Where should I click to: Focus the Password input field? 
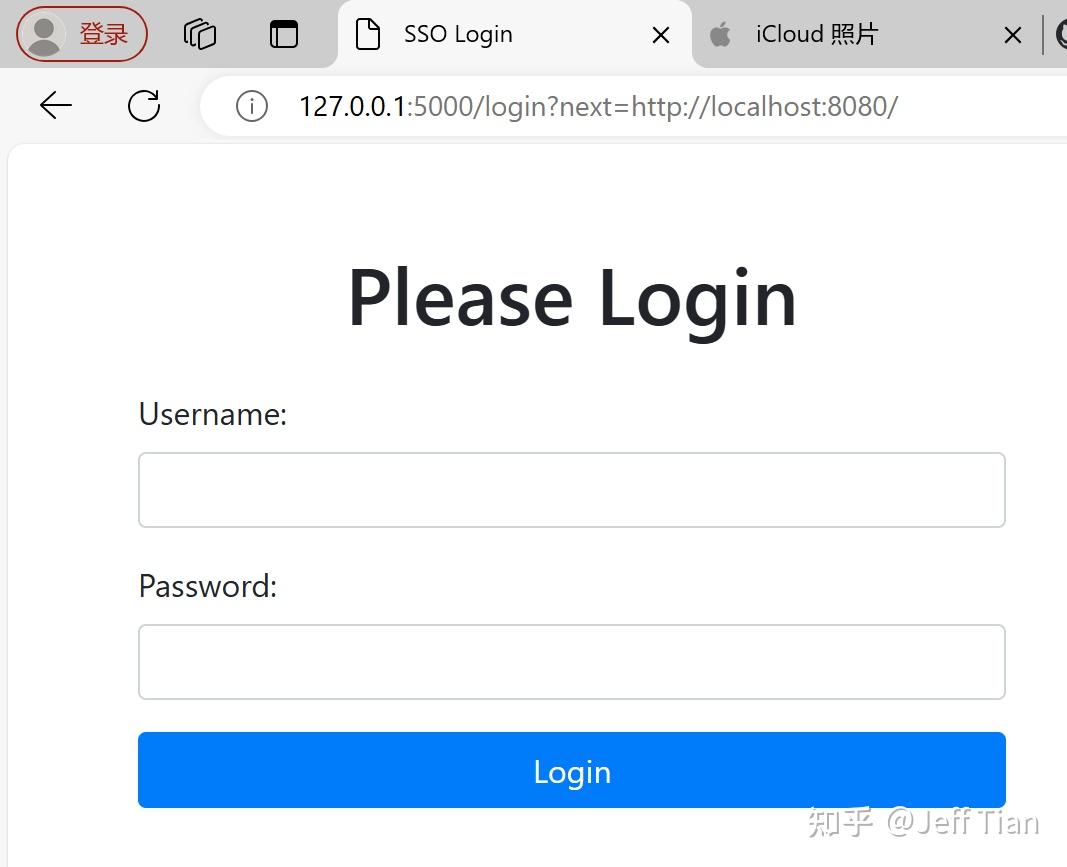click(x=572, y=661)
